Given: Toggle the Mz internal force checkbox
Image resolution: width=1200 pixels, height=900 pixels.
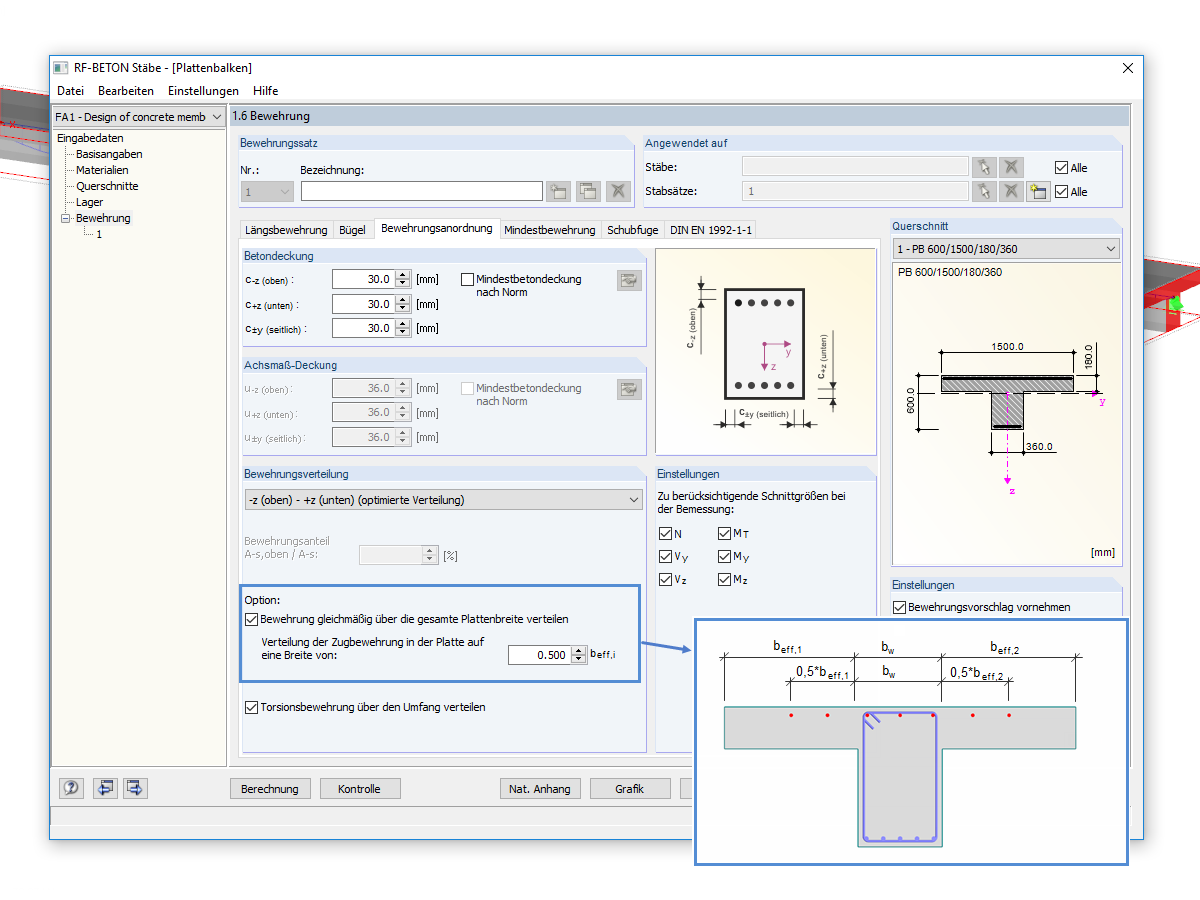Looking at the screenshot, I should [x=725, y=580].
